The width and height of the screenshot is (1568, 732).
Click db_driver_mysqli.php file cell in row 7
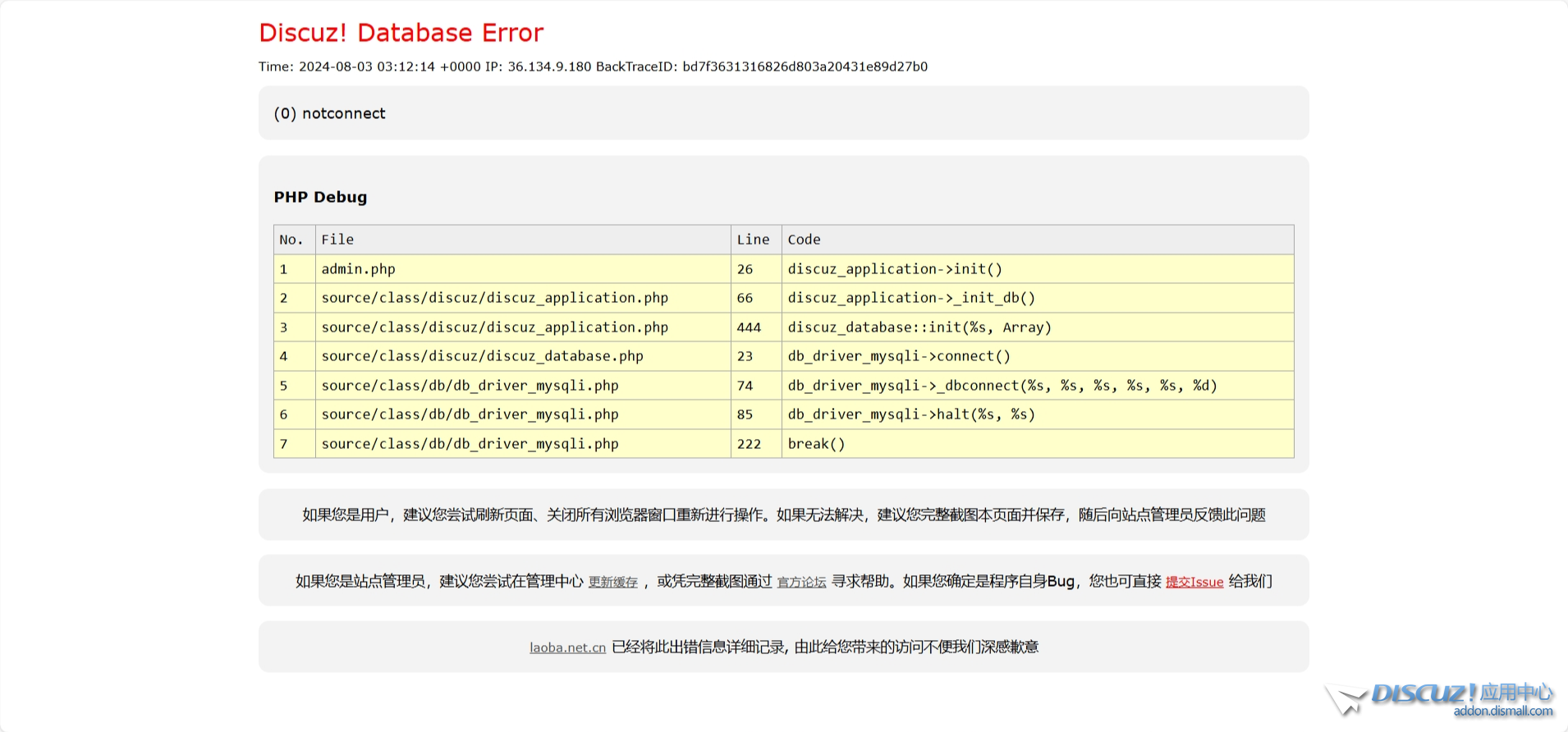pyautogui.click(x=523, y=444)
